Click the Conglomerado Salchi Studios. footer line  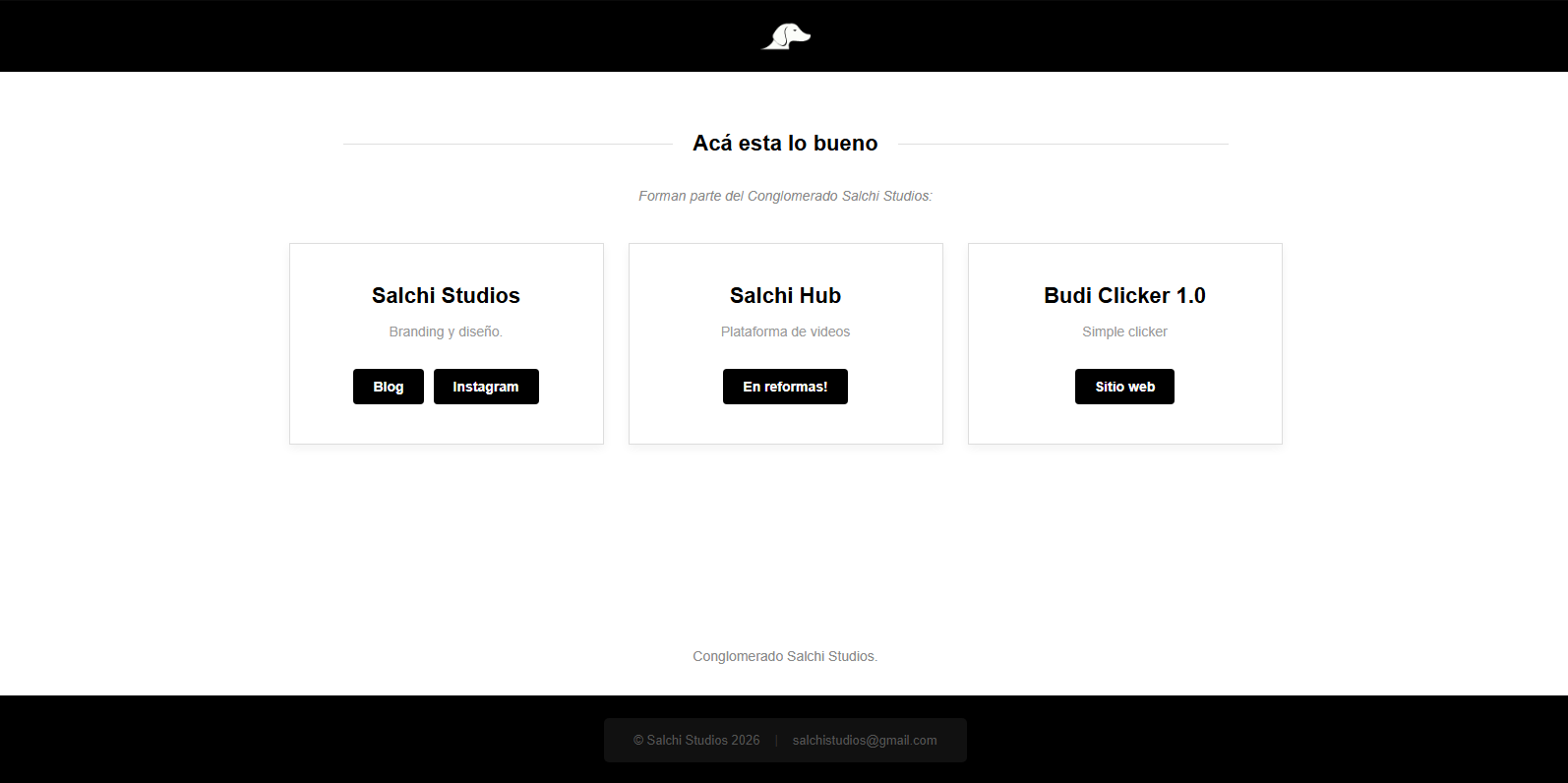point(785,656)
